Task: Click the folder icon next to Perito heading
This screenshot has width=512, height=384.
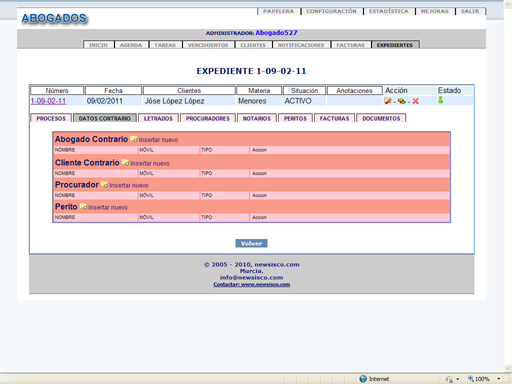Action: coord(83,207)
